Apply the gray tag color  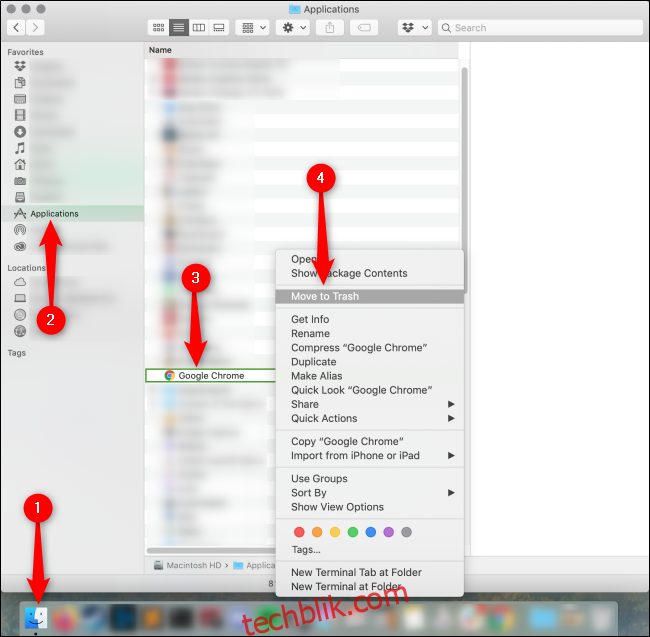point(406,532)
